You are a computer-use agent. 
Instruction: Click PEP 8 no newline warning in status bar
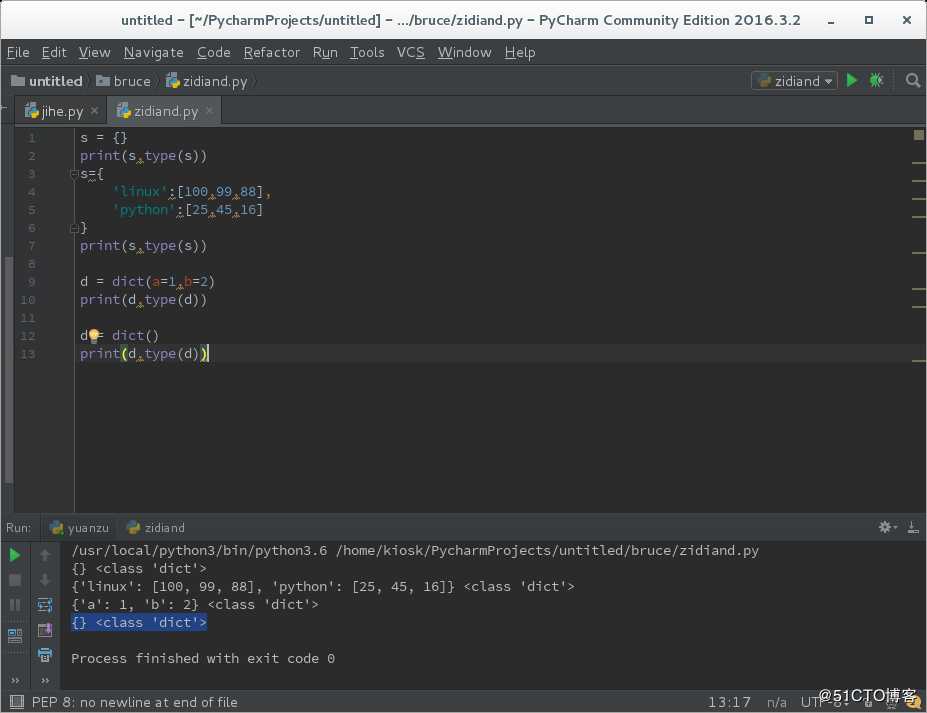point(134,702)
